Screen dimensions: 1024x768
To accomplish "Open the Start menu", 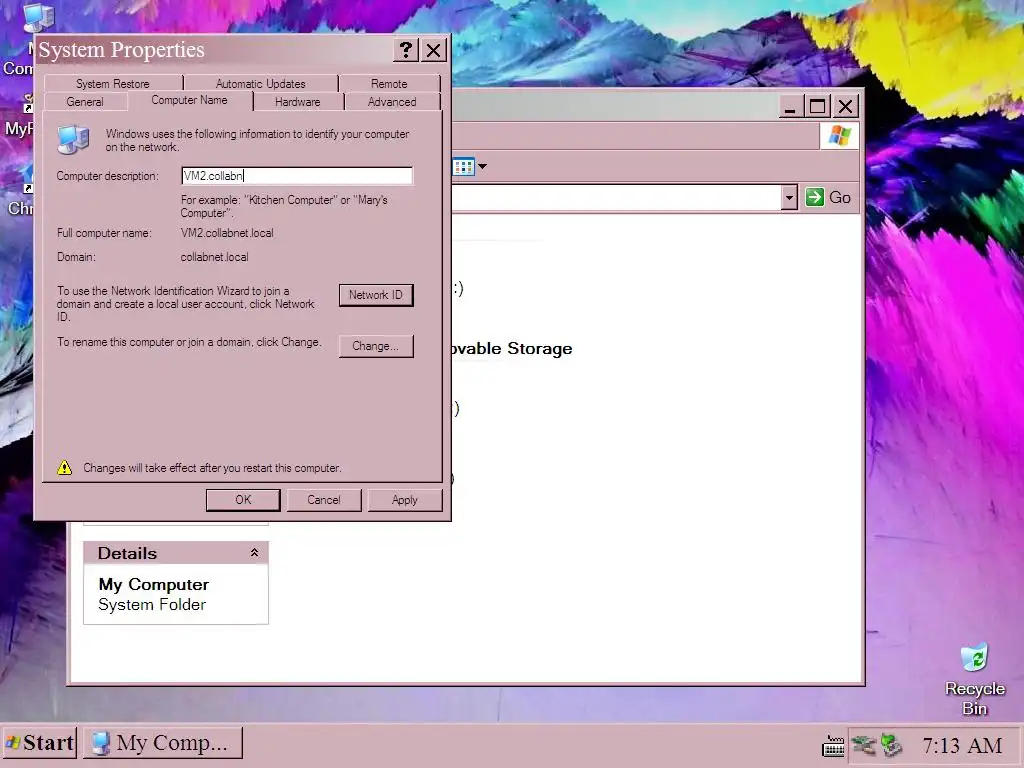I will click(39, 743).
